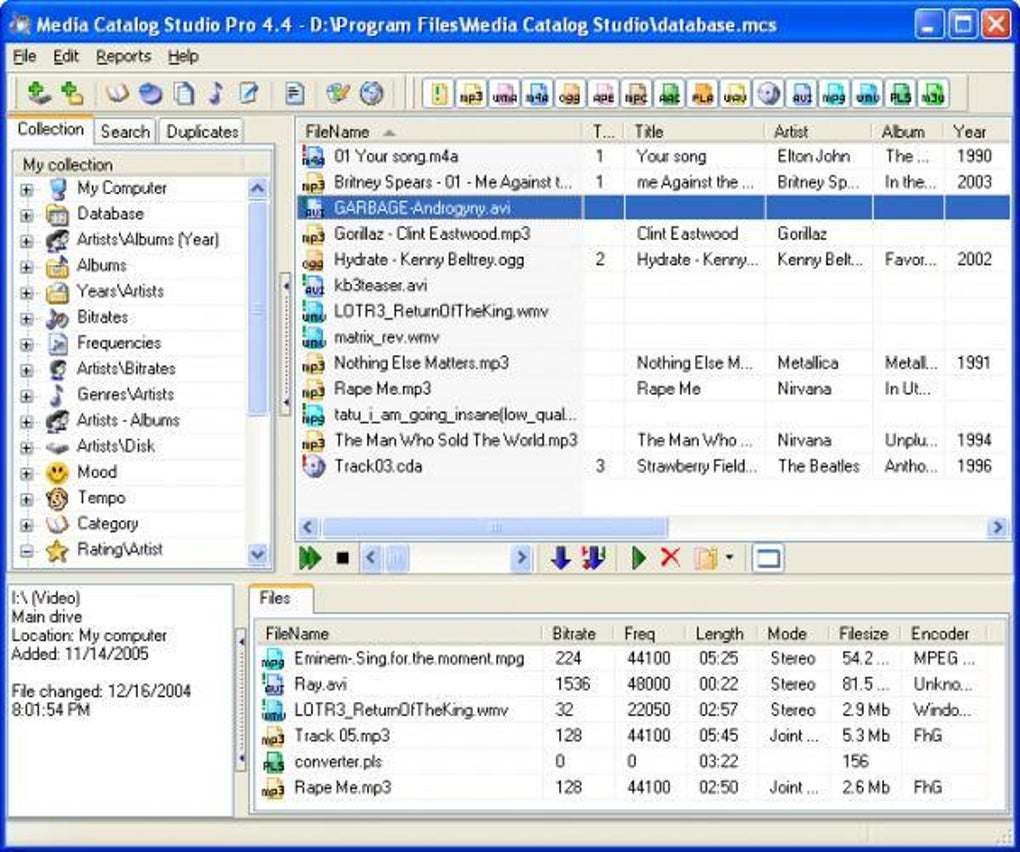Switch to the Duplicates tab
Viewport: 1020px width, 852px height.
click(202, 131)
